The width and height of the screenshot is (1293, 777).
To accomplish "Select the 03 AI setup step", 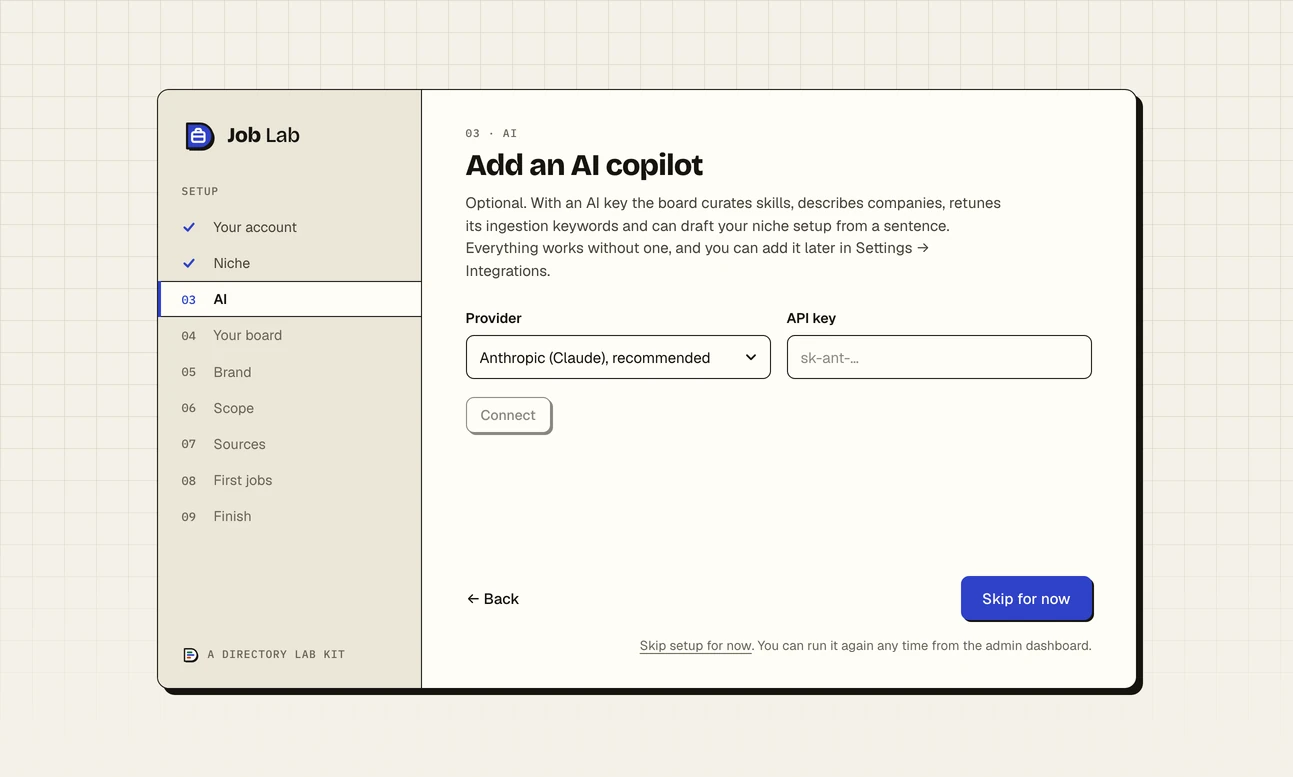I will tap(290, 299).
